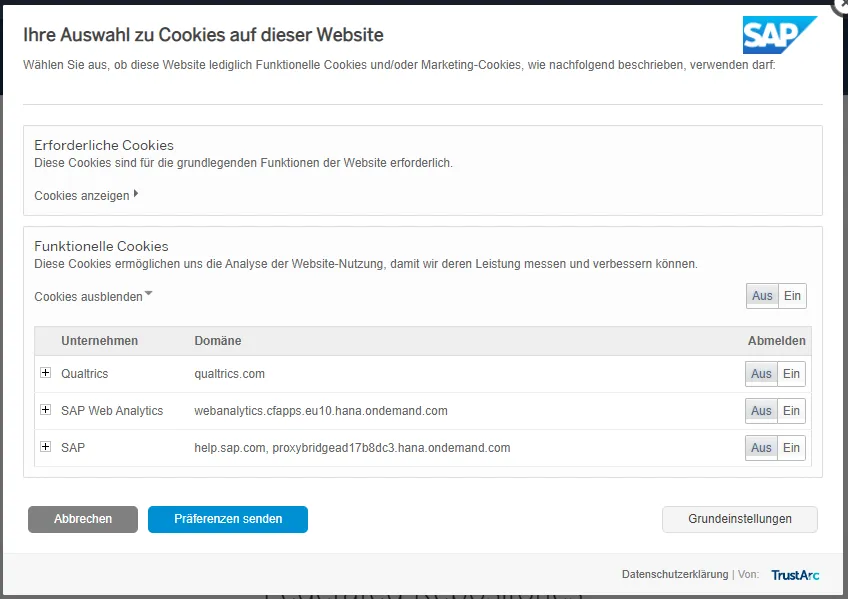Screen dimensions: 848x599
Task: Click the Unternehmen column header
Action: [x=99, y=341]
